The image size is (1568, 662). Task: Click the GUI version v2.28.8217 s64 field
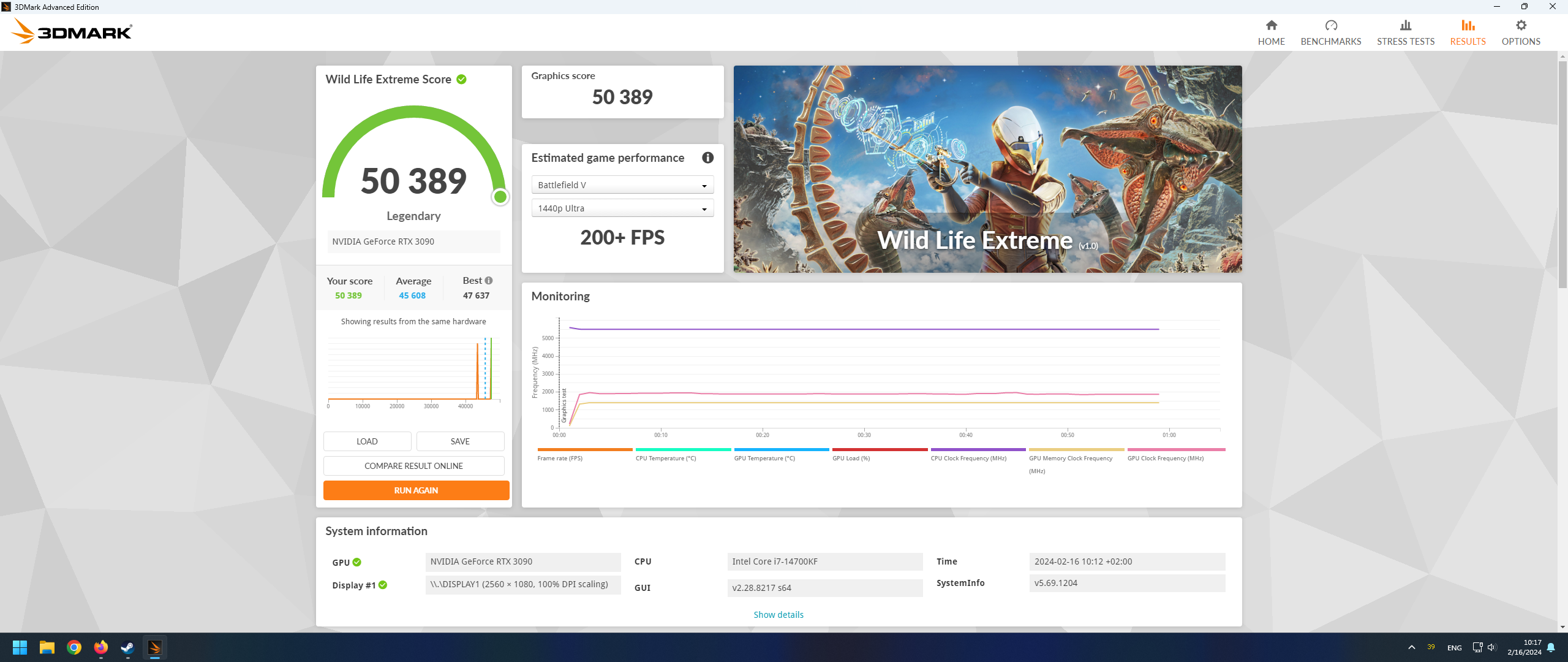pos(825,588)
